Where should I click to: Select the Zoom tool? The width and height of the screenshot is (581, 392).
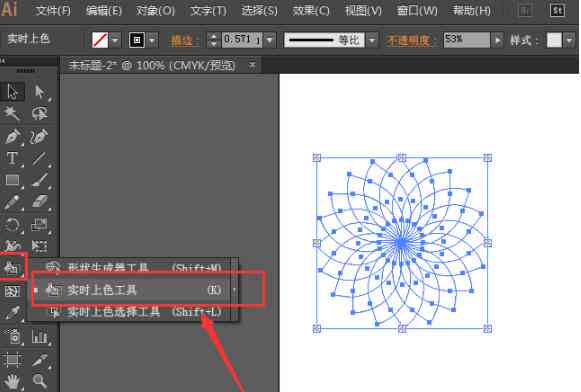point(40,382)
